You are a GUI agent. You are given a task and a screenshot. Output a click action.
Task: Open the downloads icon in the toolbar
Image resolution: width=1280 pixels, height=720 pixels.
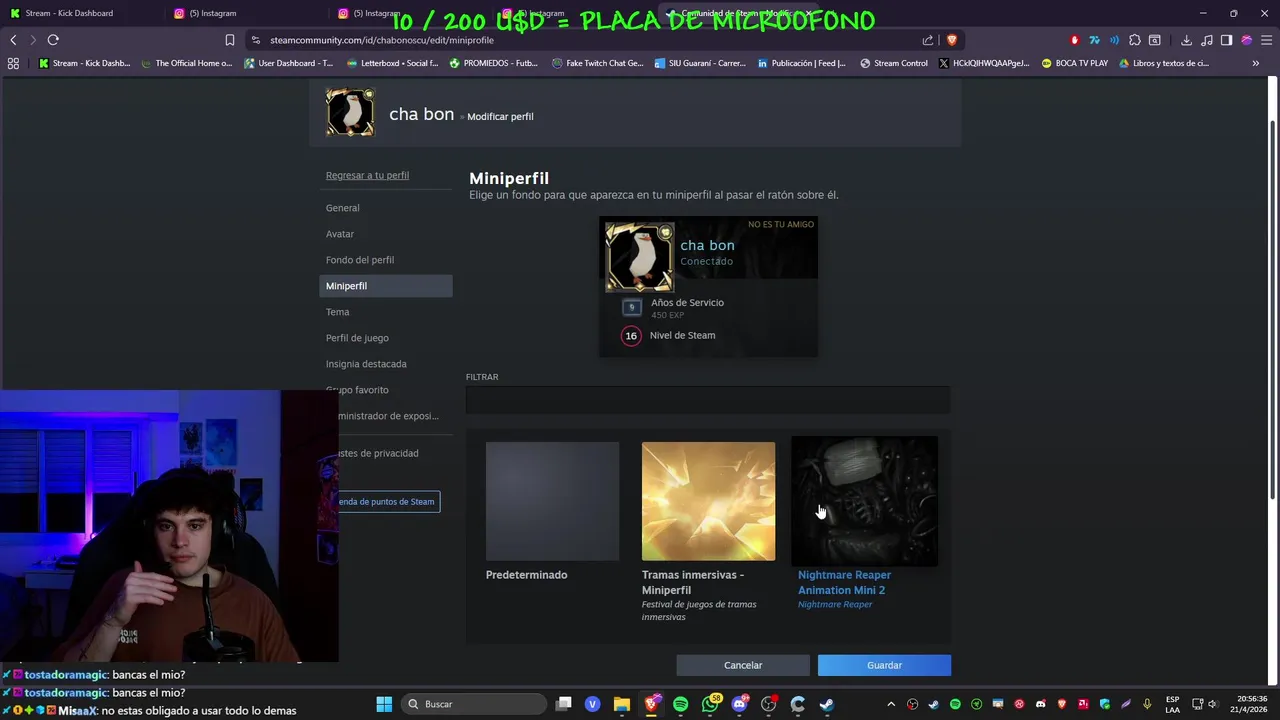(1186, 40)
